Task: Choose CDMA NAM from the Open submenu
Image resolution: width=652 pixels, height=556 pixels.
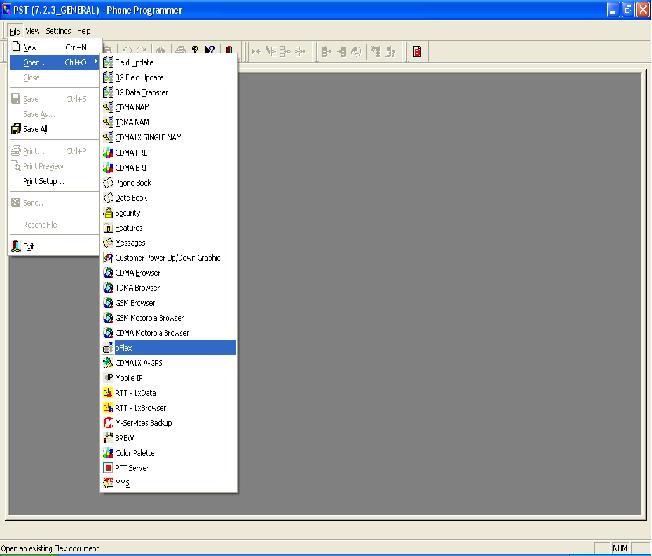Action: (169, 107)
